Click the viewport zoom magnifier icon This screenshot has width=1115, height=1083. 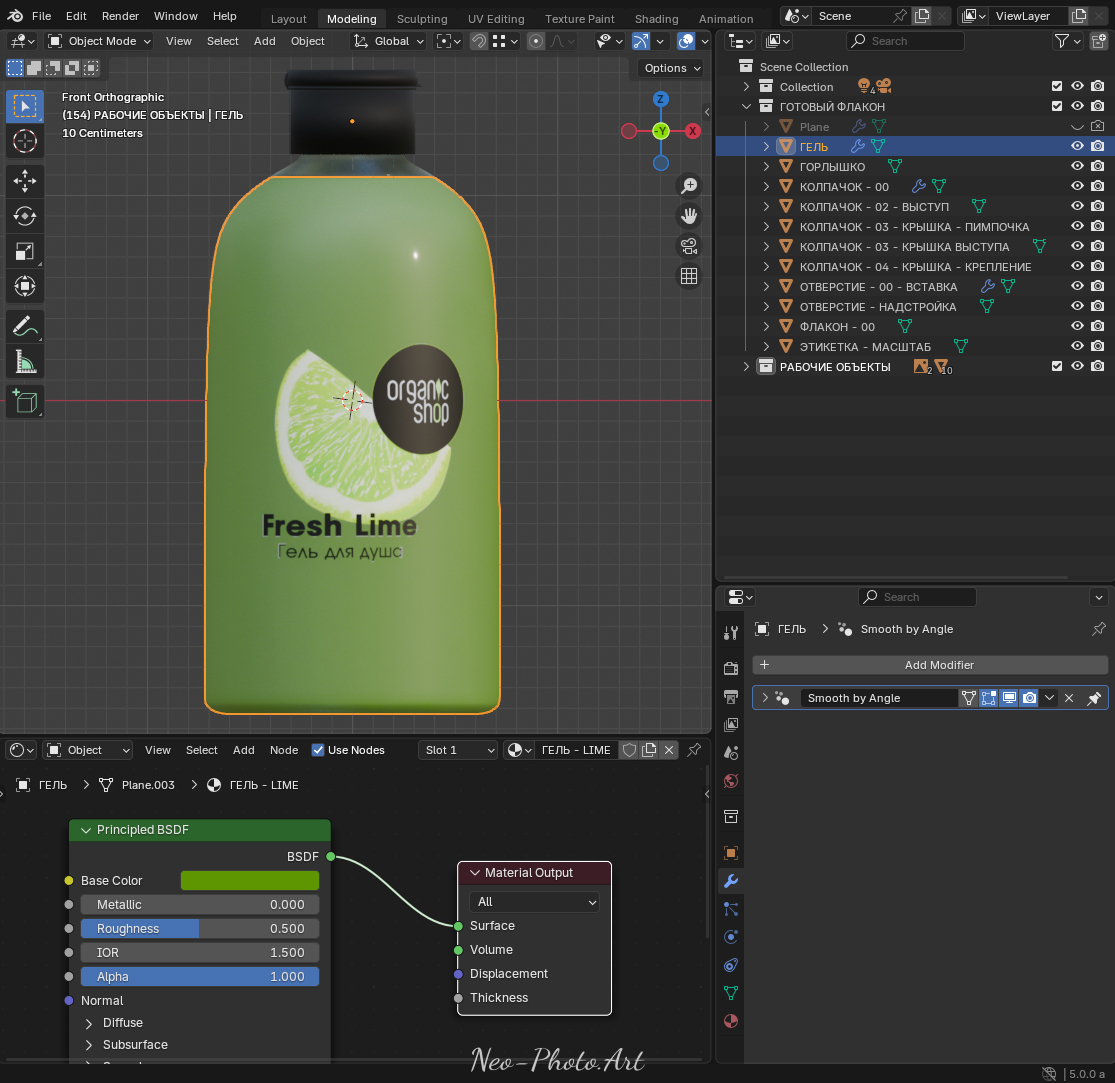[688, 186]
